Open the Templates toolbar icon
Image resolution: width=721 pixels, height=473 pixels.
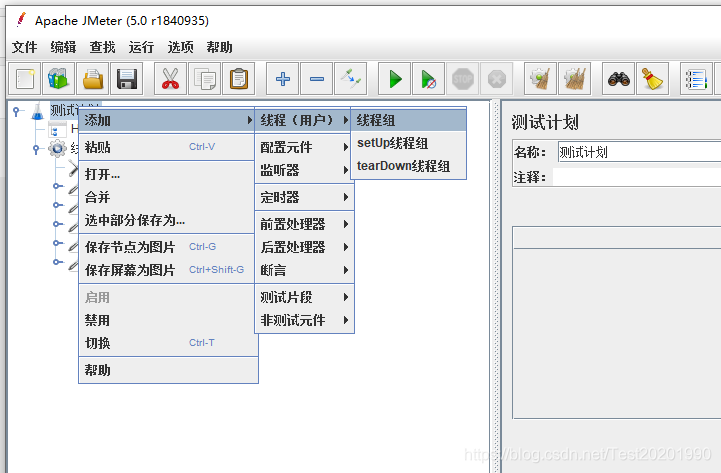tap(59, 79)
